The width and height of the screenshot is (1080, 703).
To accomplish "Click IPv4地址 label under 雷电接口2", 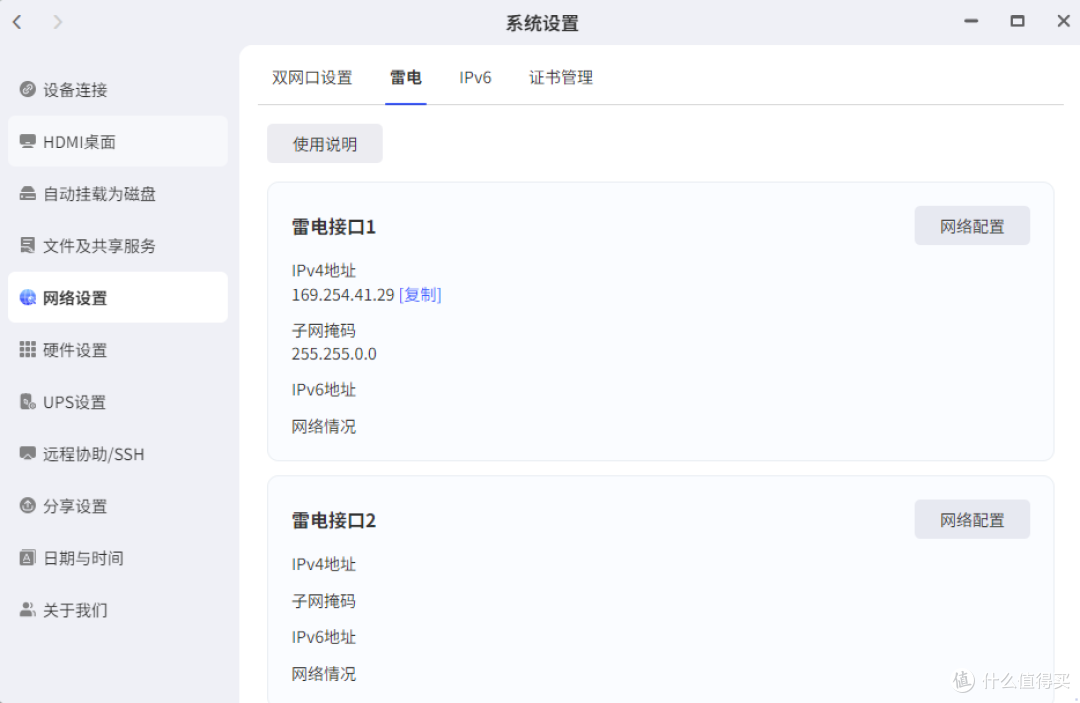I will [324, 564].
